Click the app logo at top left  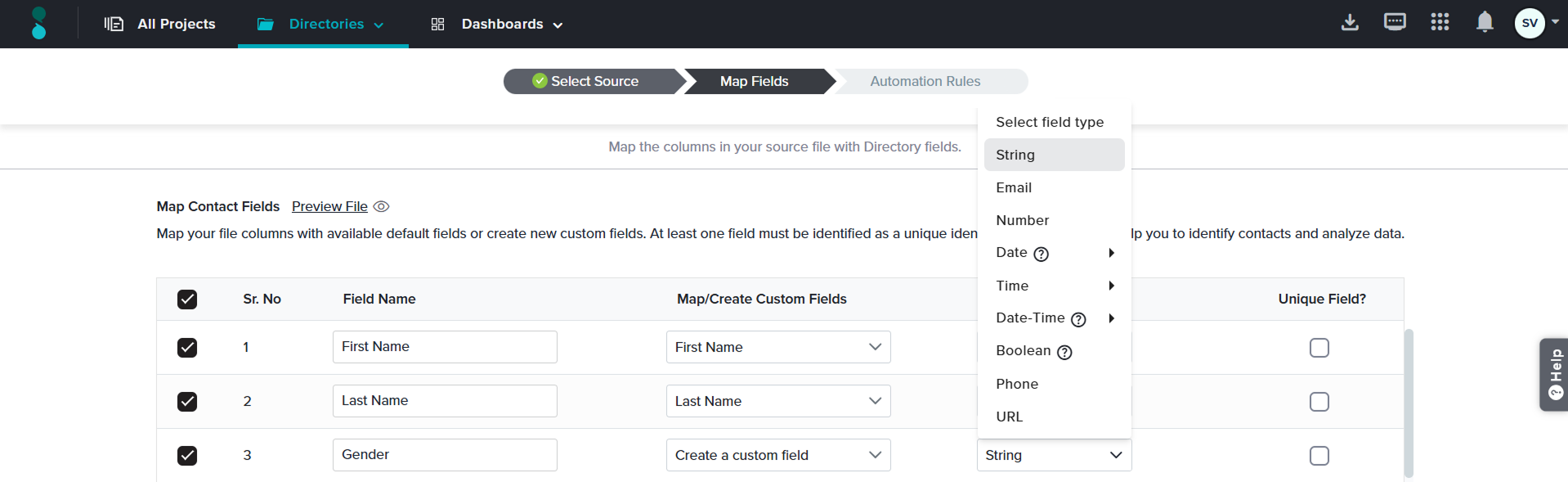(38, 23)
